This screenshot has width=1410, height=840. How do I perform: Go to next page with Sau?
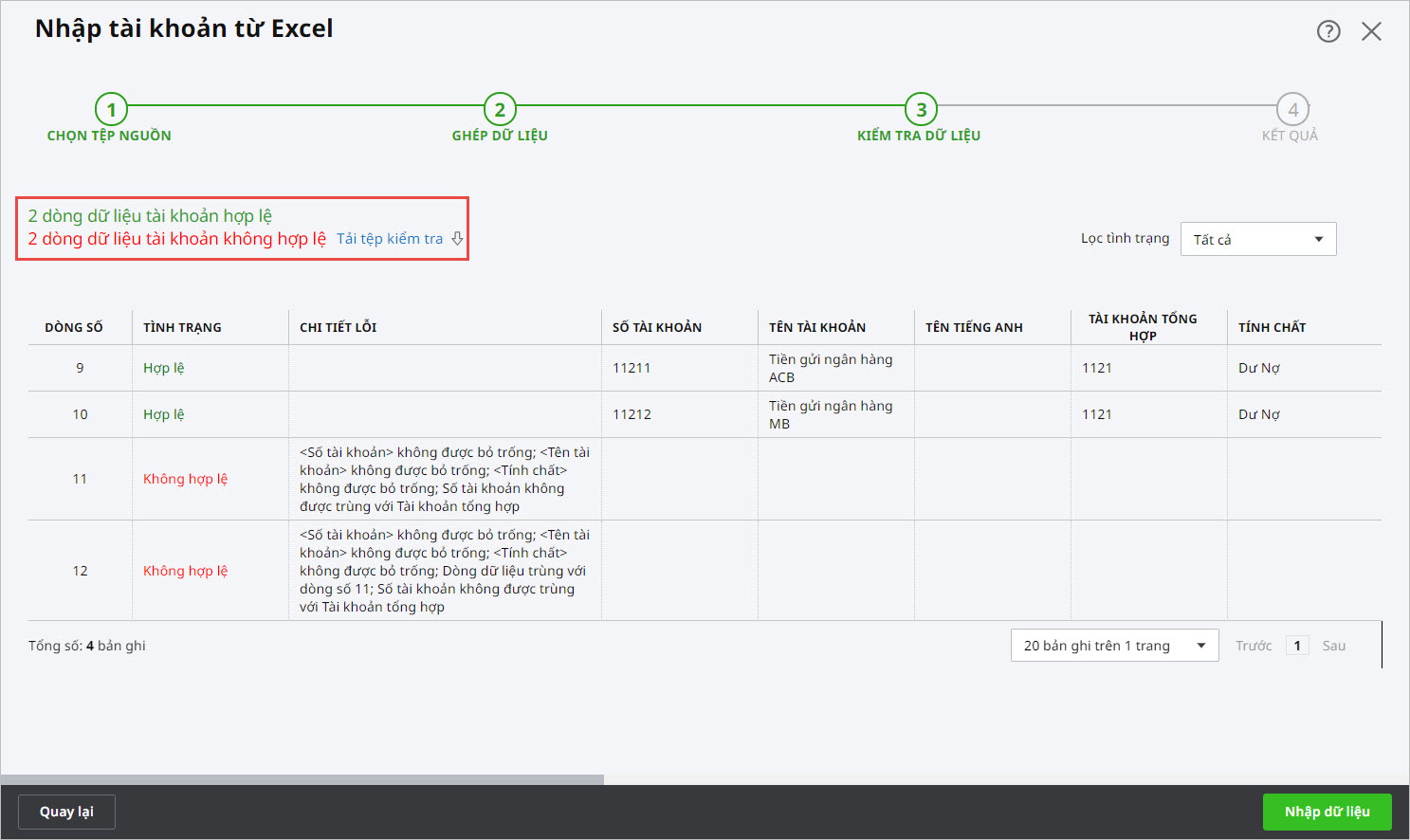1333,646
